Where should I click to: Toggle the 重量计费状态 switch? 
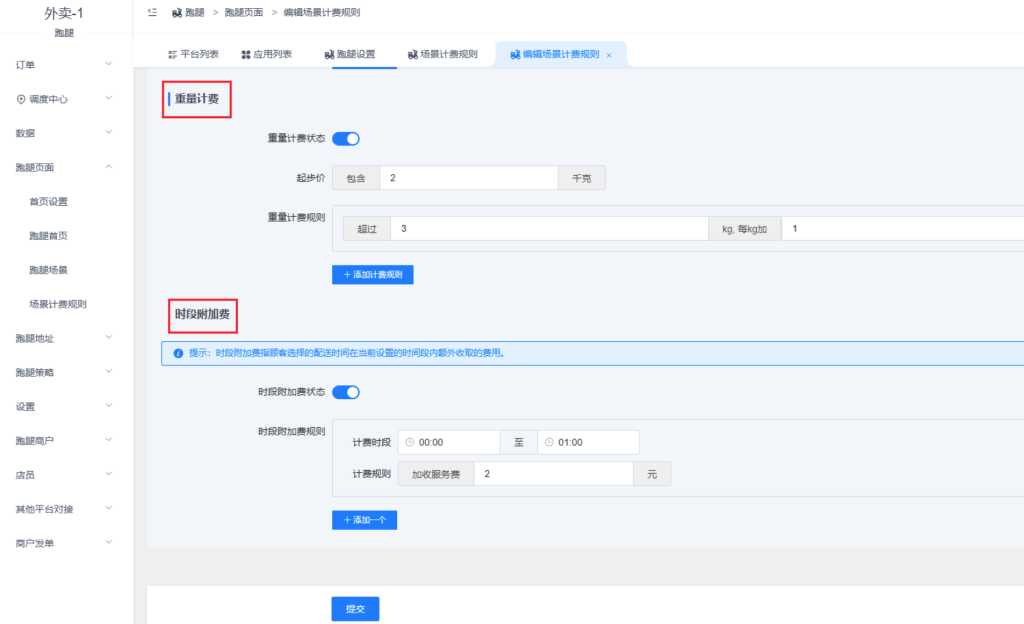345,139
